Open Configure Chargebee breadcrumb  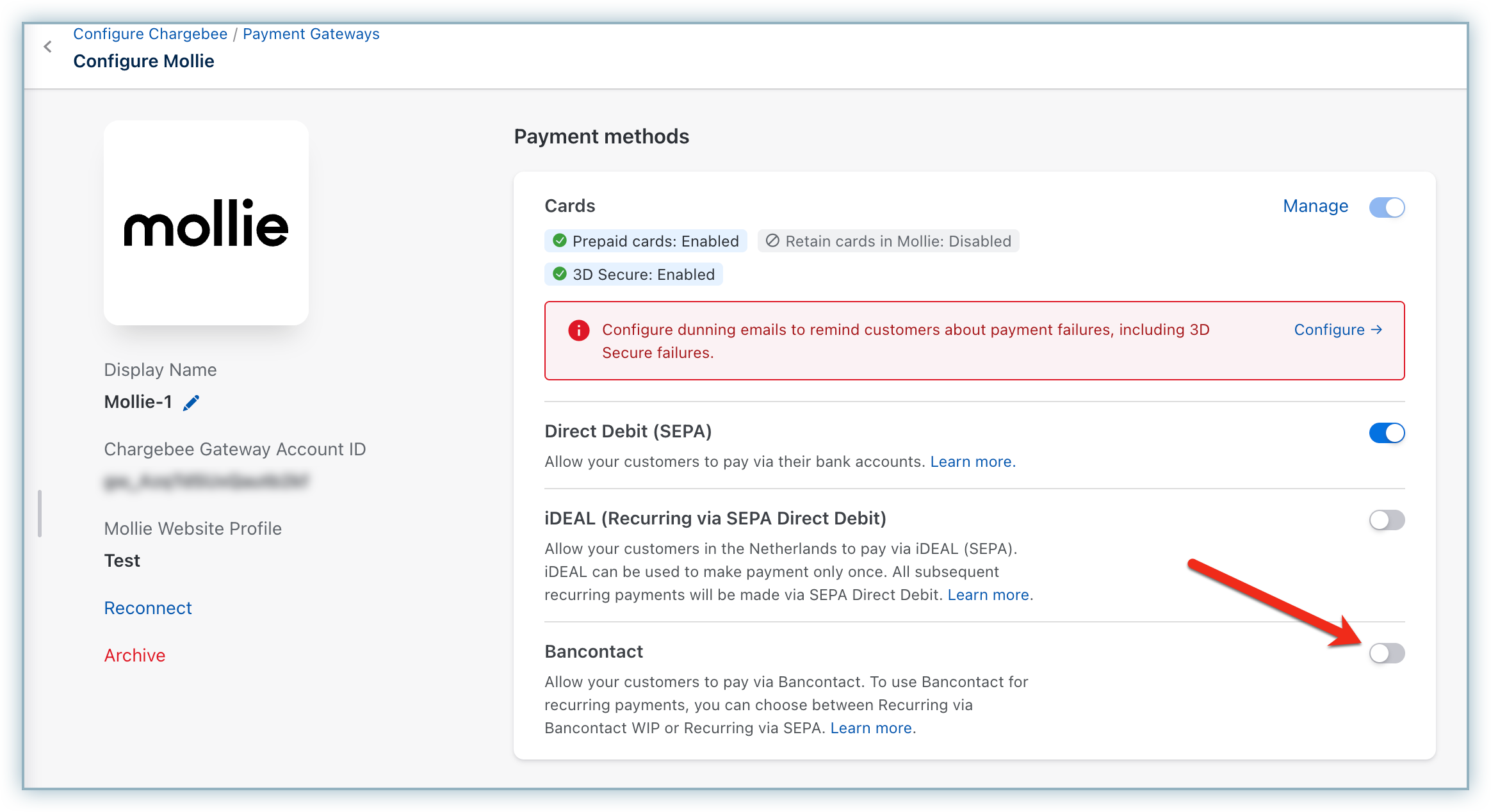(150, 34)
